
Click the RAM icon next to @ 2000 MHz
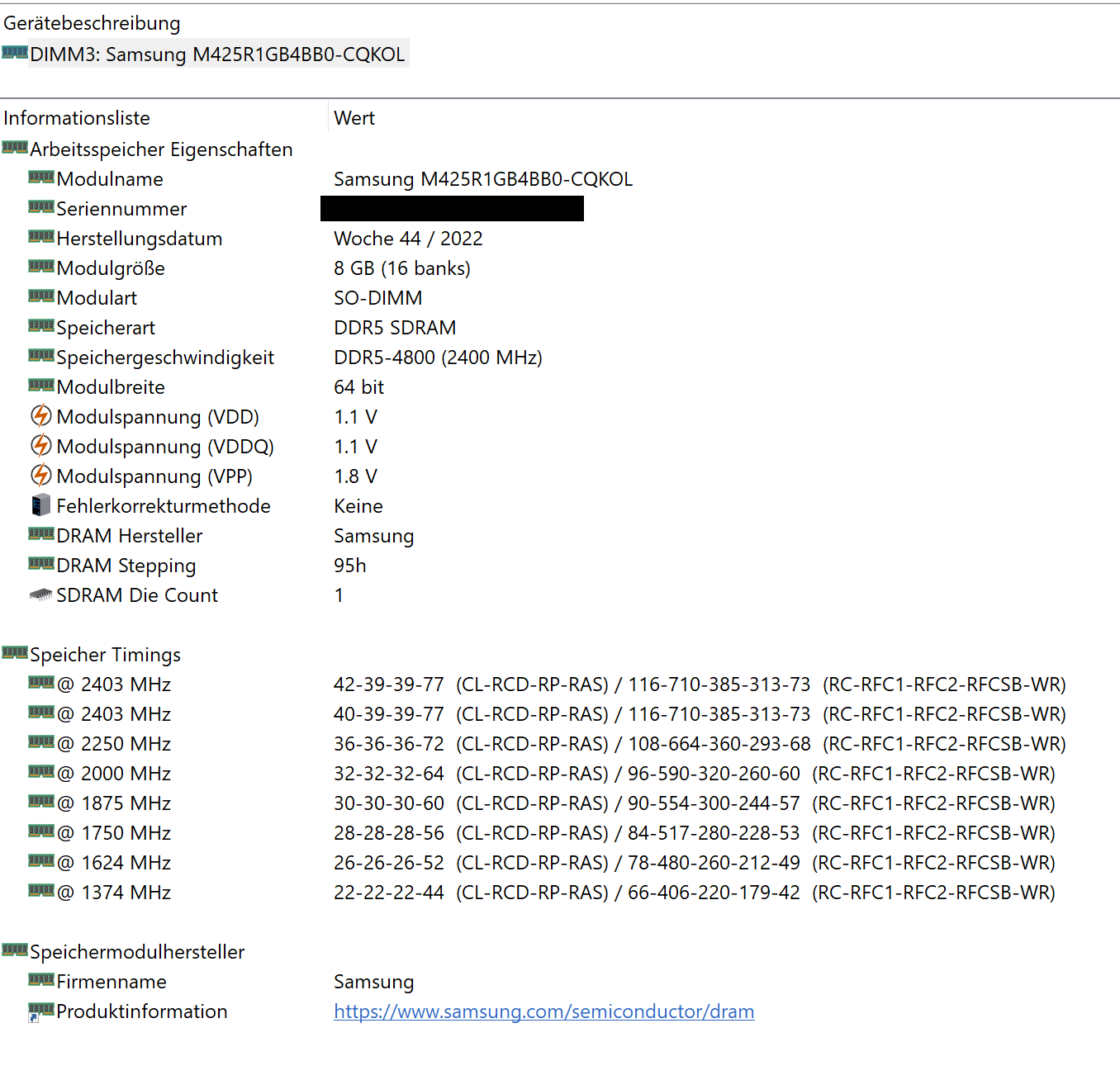tap(41, 772)
